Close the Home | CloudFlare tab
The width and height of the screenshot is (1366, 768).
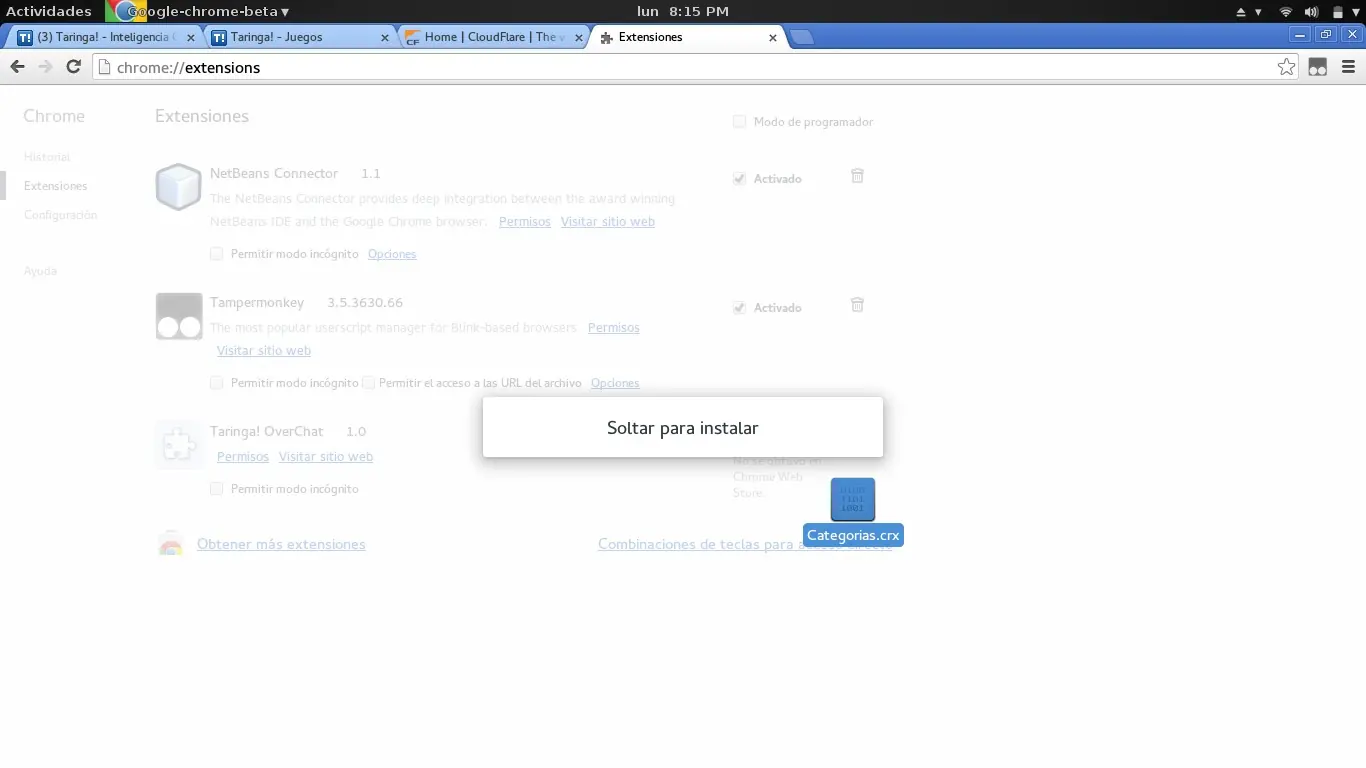point(579,38)
